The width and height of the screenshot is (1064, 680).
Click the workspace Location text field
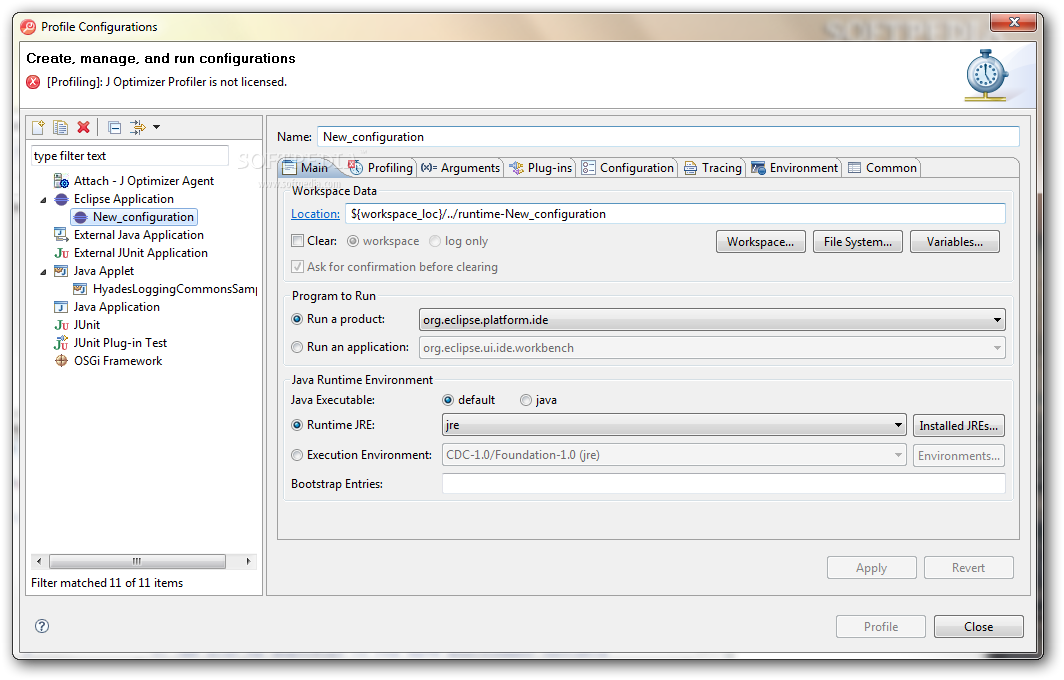pyautogui.click(x=675, y=214)
